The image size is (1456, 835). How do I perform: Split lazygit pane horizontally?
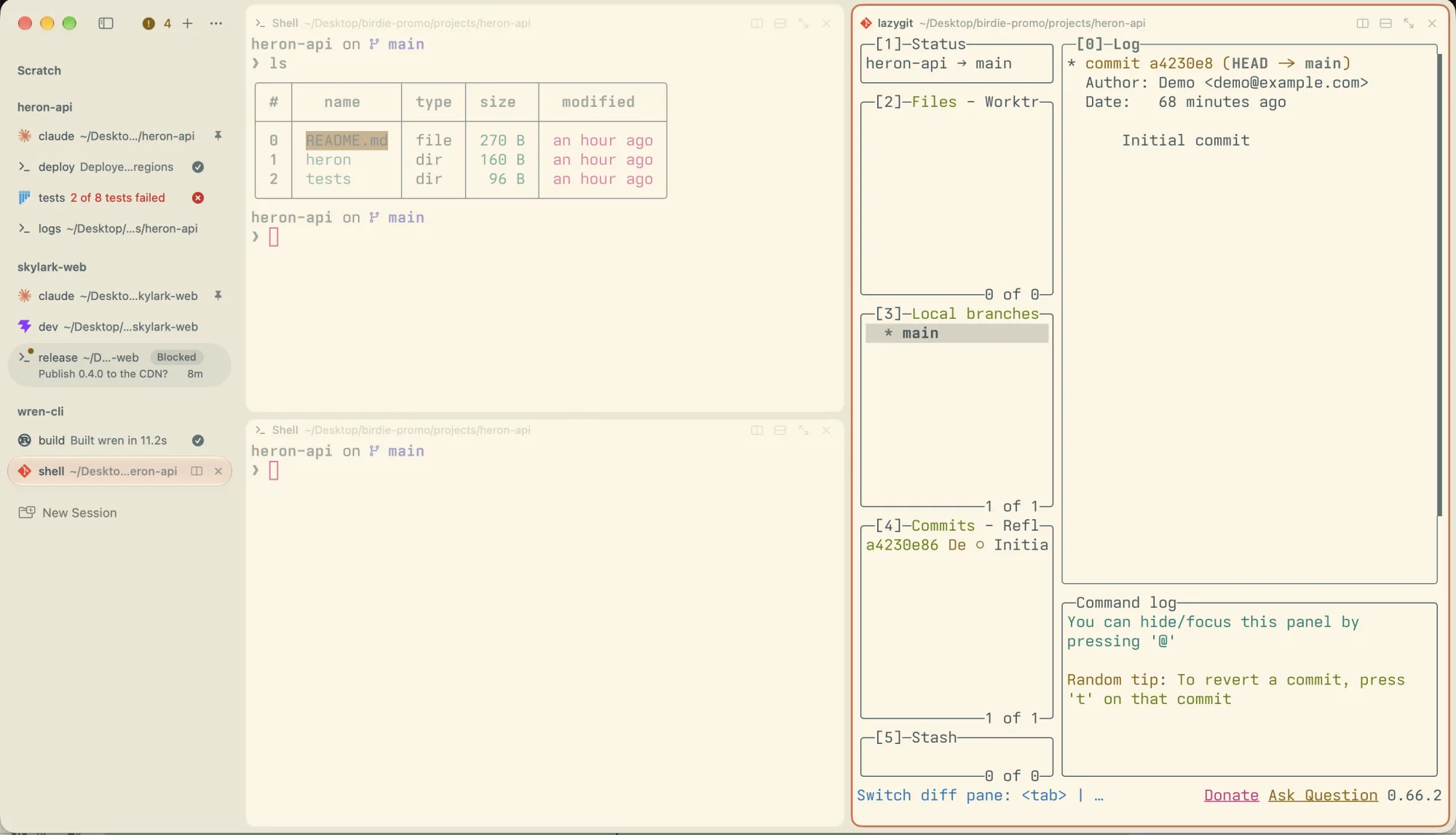pos(1386,23)
